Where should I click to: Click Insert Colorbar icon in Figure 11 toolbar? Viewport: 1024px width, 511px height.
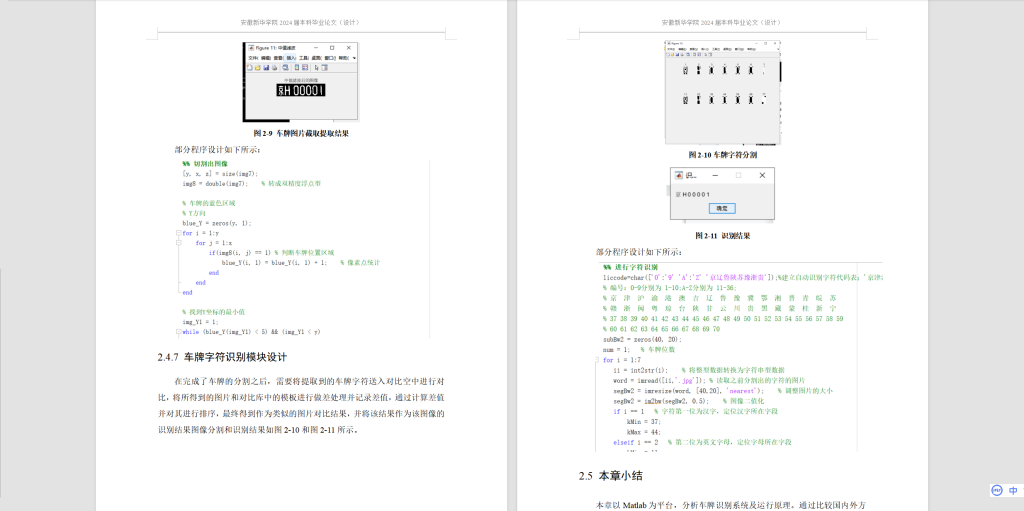[297, 67]
